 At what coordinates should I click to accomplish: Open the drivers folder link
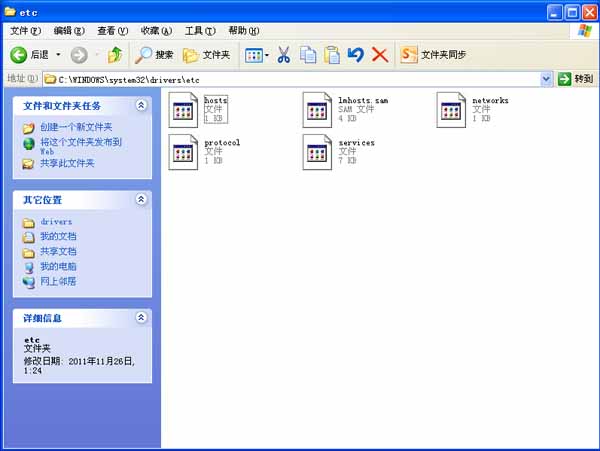(56, 221)
